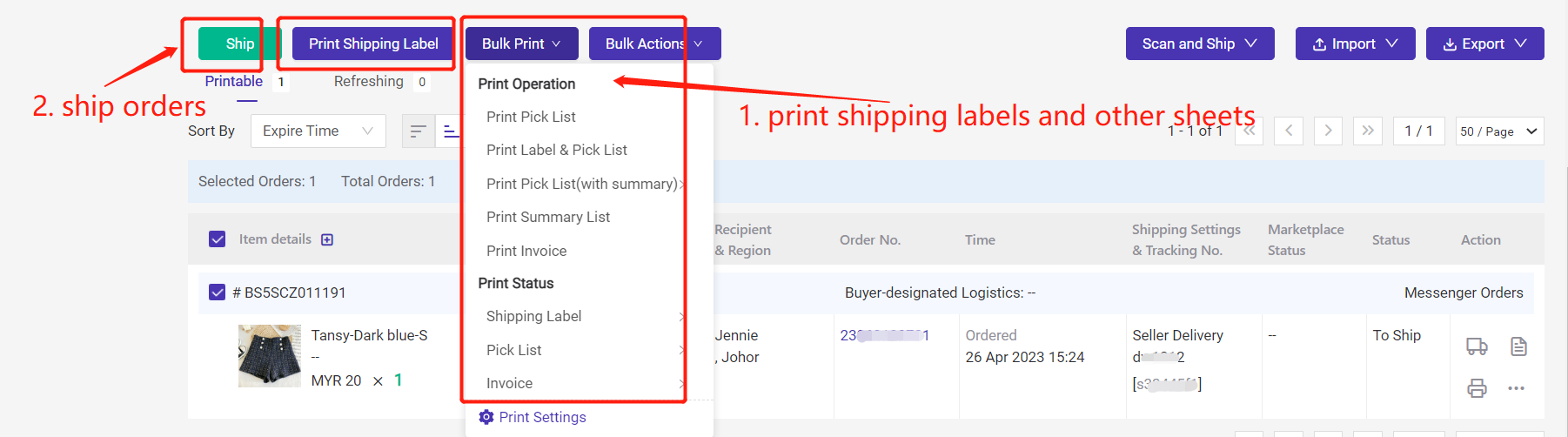Viewport: 1568px width, 437px height.
Task: Uncheck order BS5SCZ011191 checkbox
Action: tap(218, 292)
